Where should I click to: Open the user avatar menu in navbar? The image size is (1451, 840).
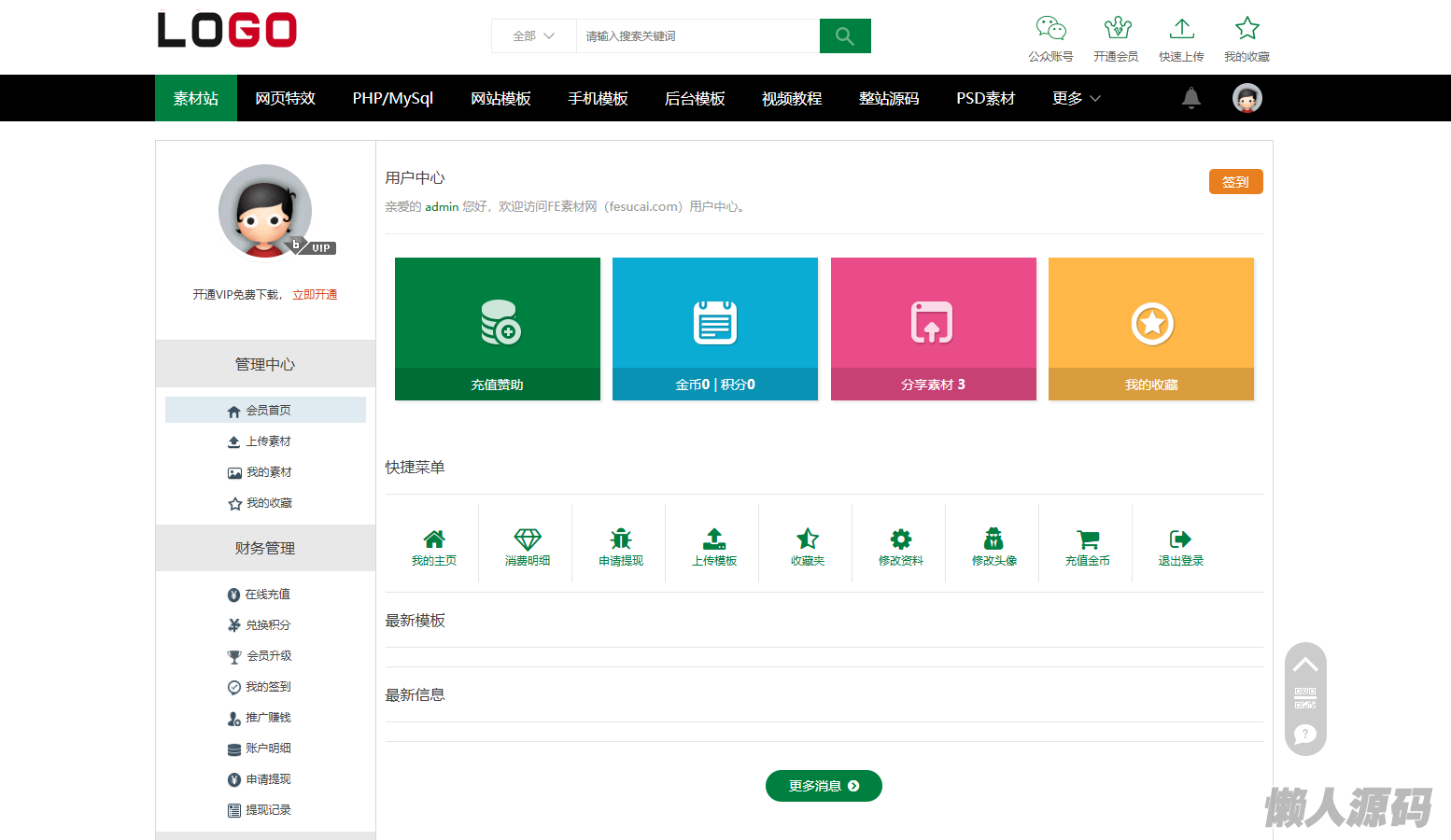[1247, 98]
